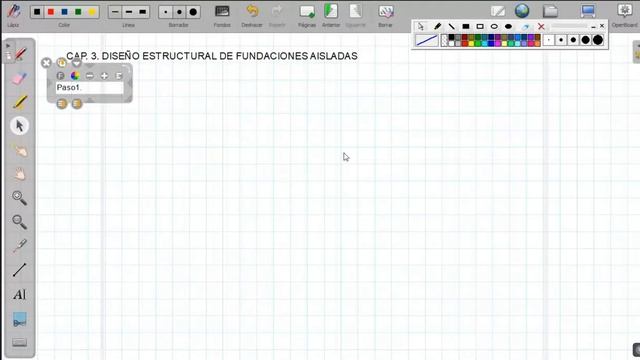Select the line drawing tool
The image size is (640, 360).
pyautogui.click(x=19, y=270)
